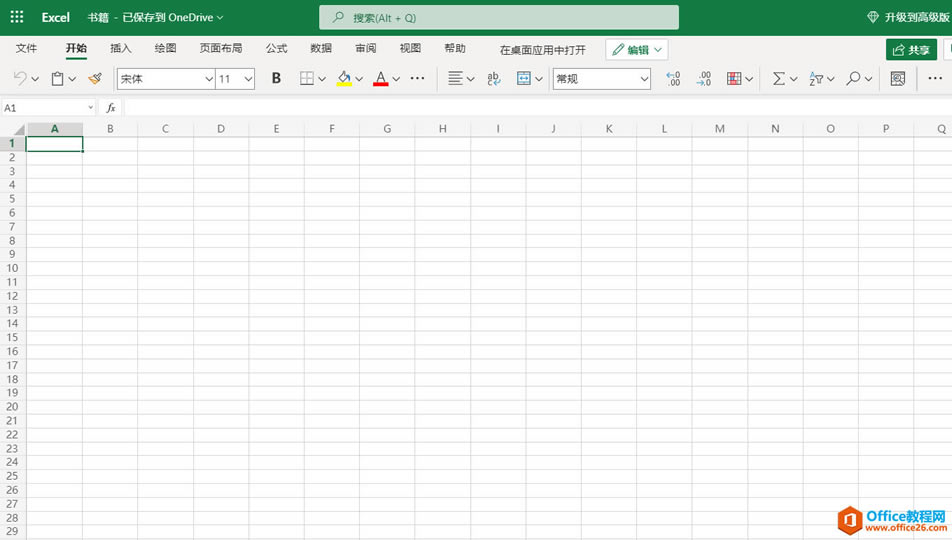The width and height of the screenshot is (952, 540).
Task: Click the sort and filter icon
Action: click(x=816, y=78)
